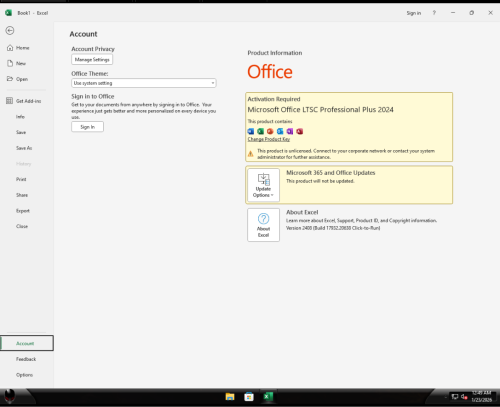Click the Access icon in product contents
Image resolution: width=500 pixels, height=407 pixels.
point(300,131)
